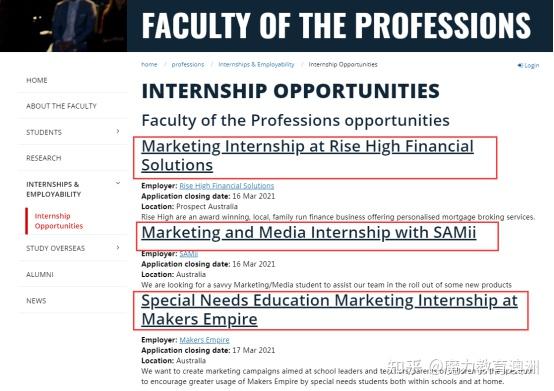Click Internships & Employability breadcrumb link
This screenshot has width=554, height=391.
(x=256, y=64)
